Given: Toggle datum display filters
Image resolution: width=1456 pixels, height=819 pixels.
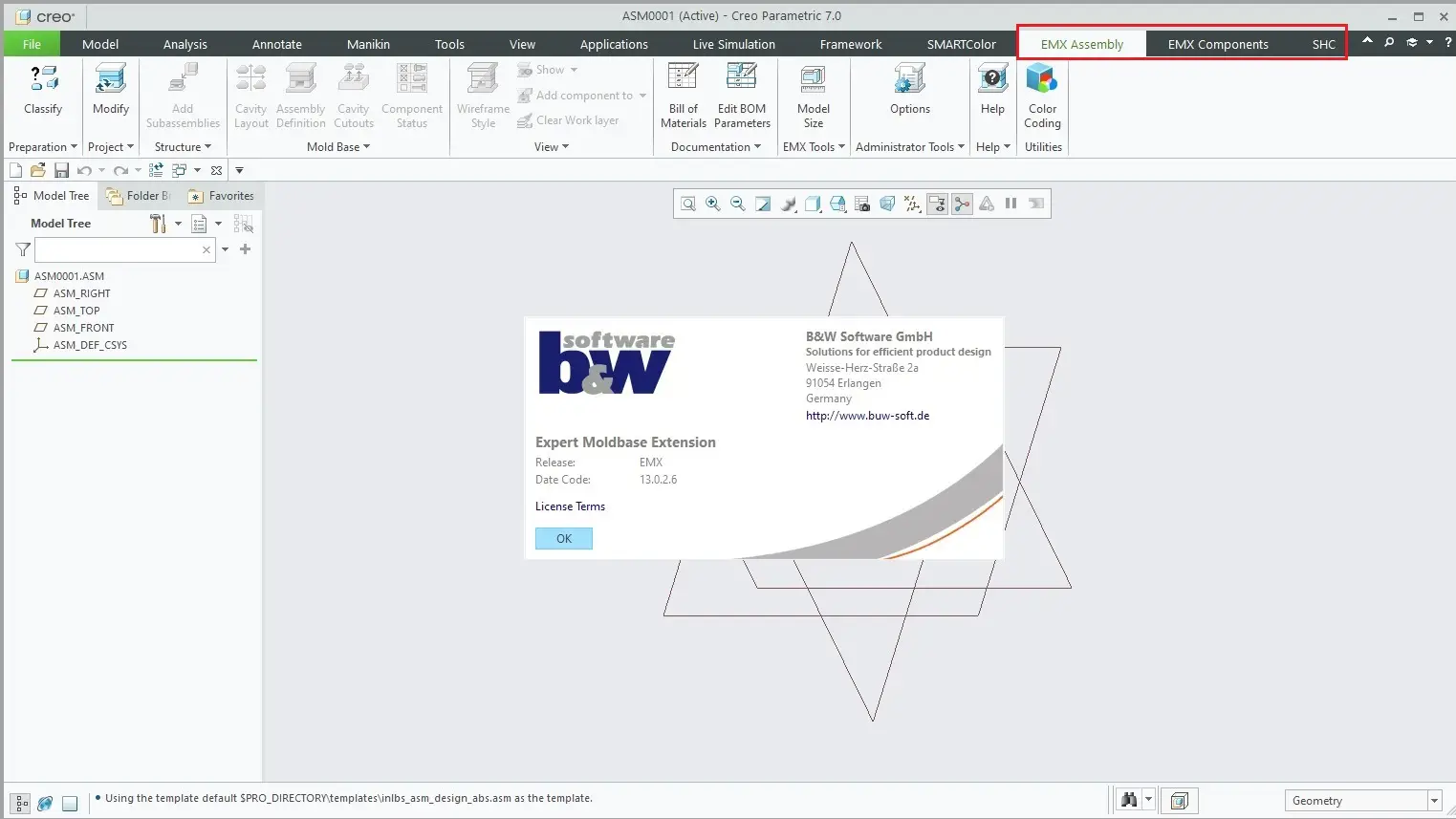Looking at the screenshot, I should pos(912,204).
